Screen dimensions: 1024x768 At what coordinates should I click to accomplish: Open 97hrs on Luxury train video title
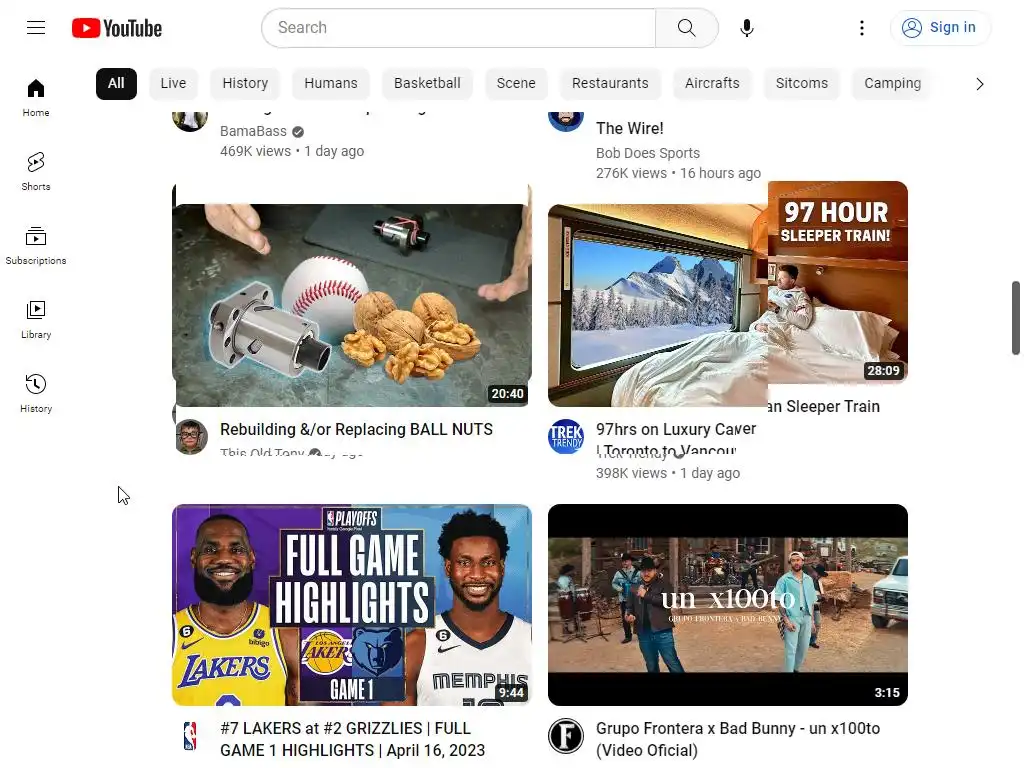[x=676, y=439]
